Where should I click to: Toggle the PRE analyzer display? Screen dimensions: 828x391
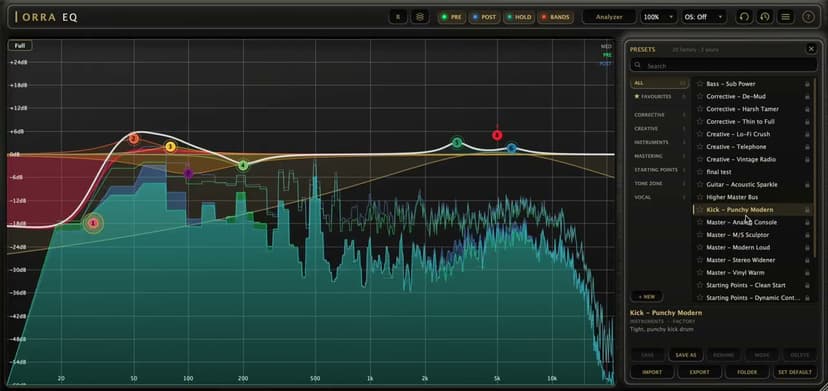451,17
